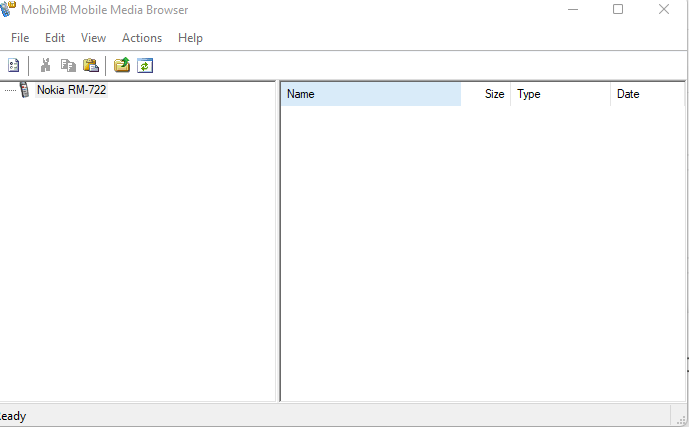Click the Copy toolbar icon
The image size is (689, 427).
(68, 65)
